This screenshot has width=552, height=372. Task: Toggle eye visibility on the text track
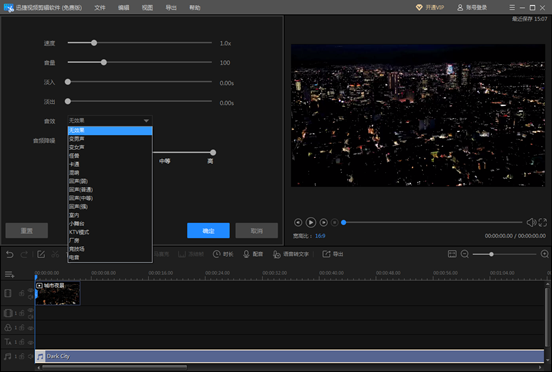pos(30,342)
